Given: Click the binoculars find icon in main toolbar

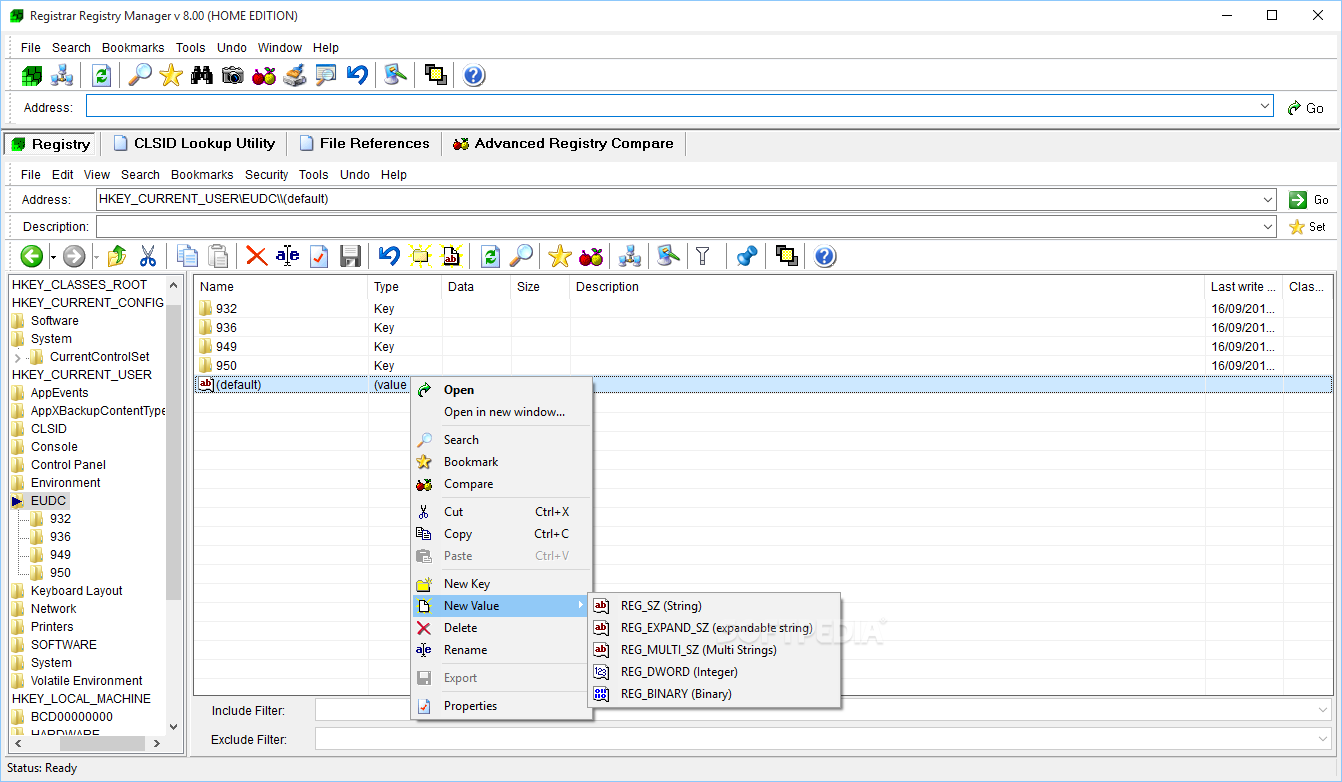Looking at the screenshot, I should tap(202, 75).
